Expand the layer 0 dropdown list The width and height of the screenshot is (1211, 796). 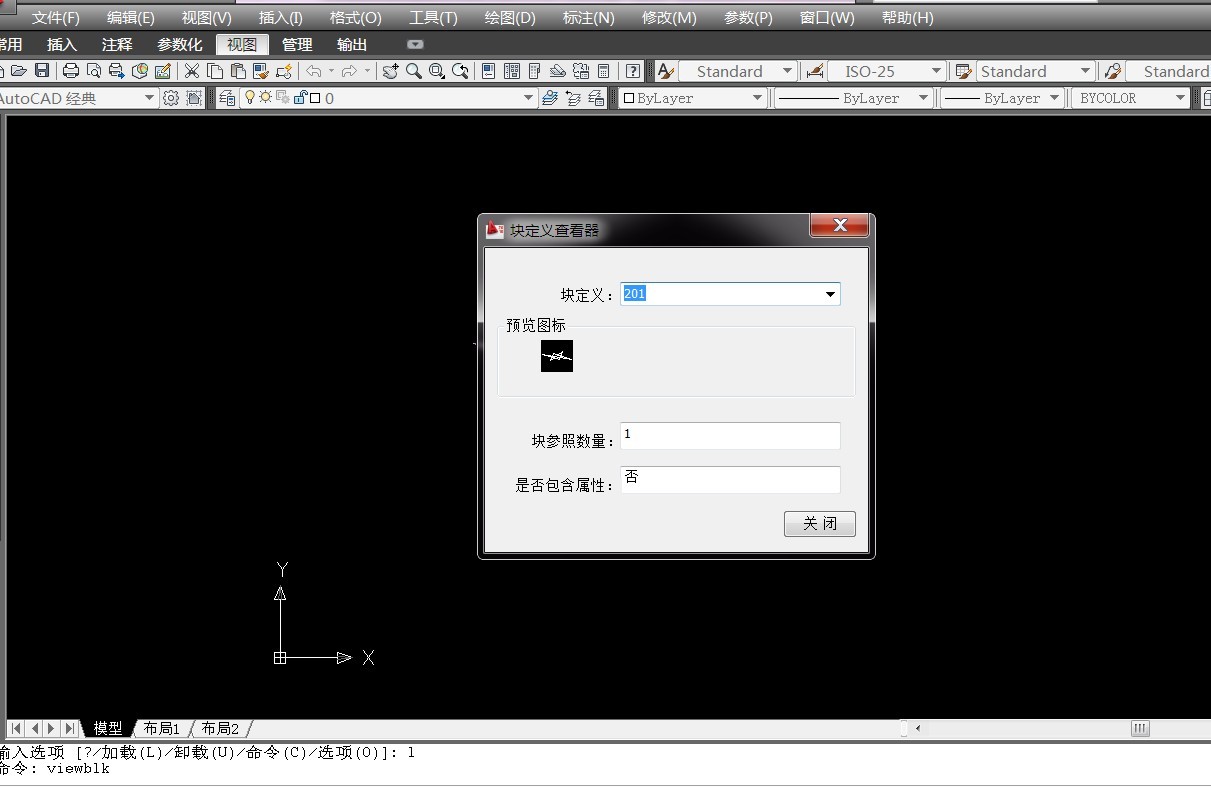[x=529, y=98]
